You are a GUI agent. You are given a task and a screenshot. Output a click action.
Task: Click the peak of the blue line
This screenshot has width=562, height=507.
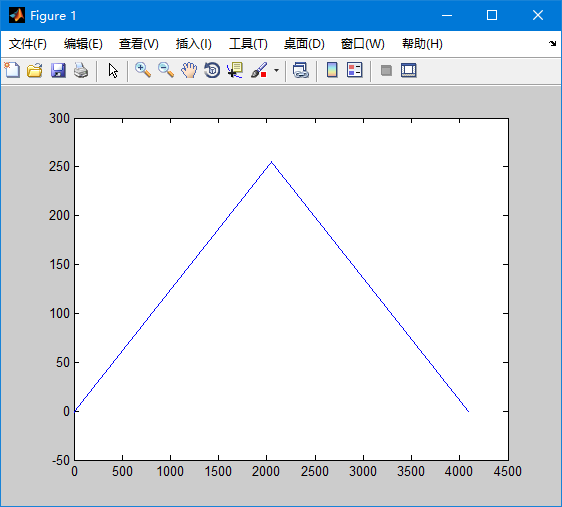click(271, 162)
